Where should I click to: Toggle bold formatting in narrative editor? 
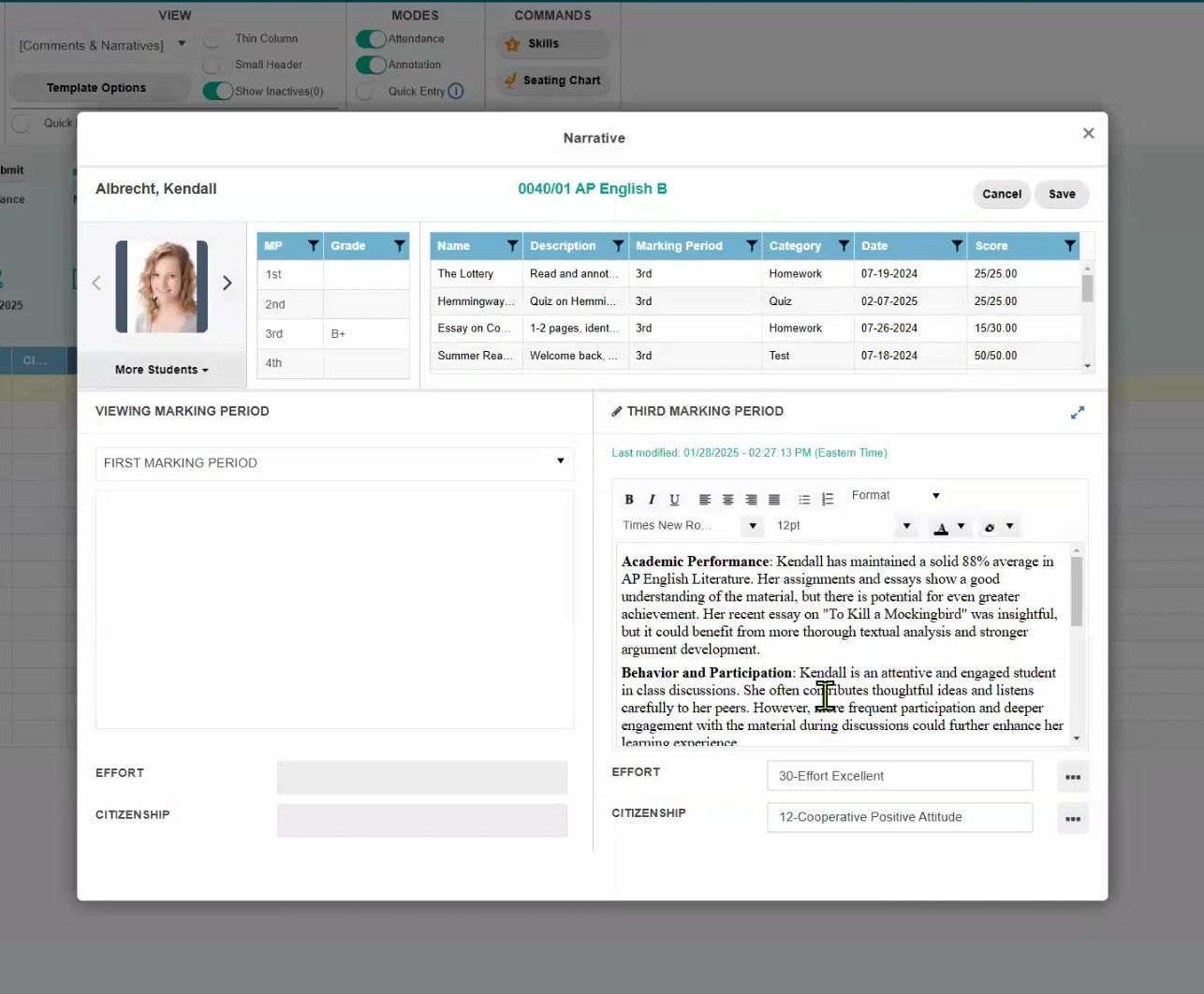(629, 500)
